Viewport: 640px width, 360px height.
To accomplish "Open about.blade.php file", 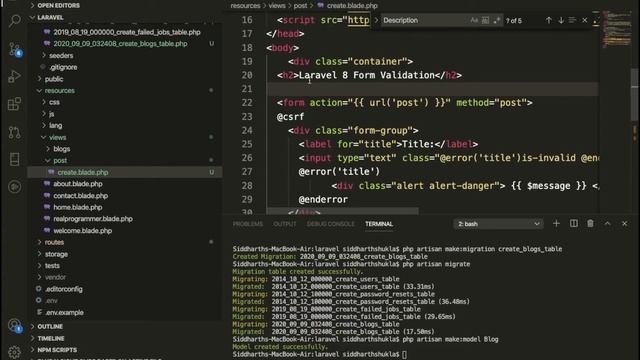I will coord(78,184).
